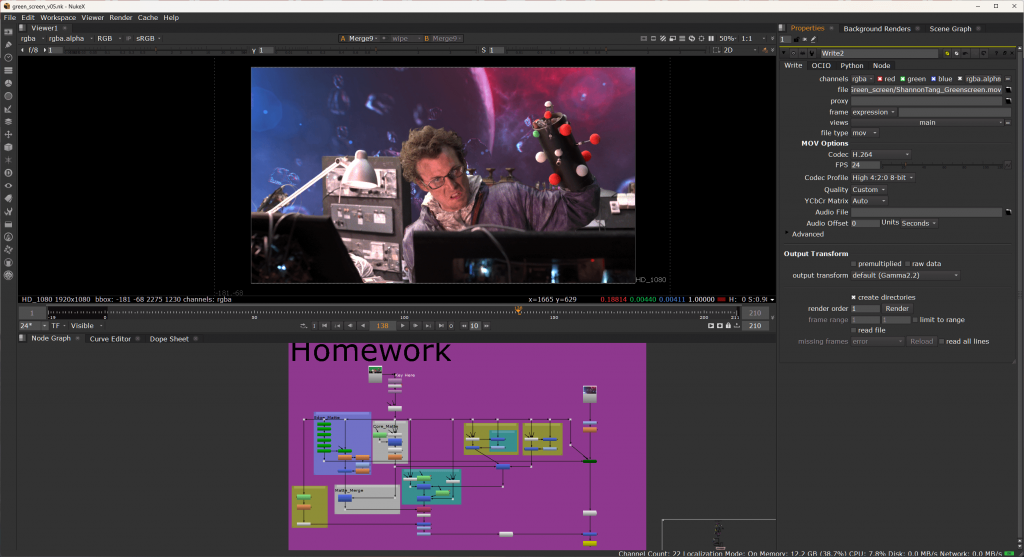Open the Channel nodes toolbar icon
The image size is (1024, 557).
8,71
